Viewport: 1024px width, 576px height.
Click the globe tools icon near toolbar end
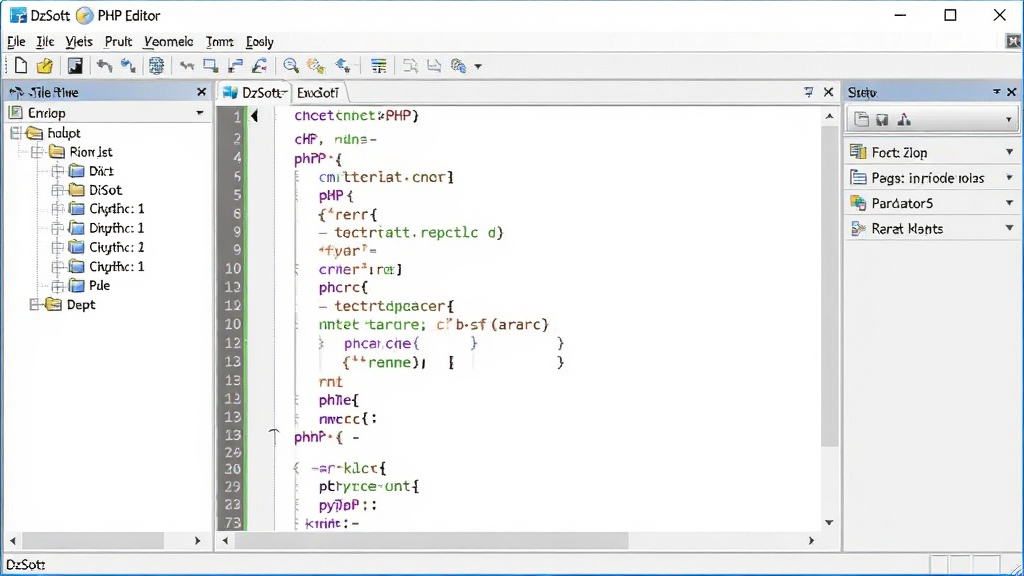pos(459,66)
